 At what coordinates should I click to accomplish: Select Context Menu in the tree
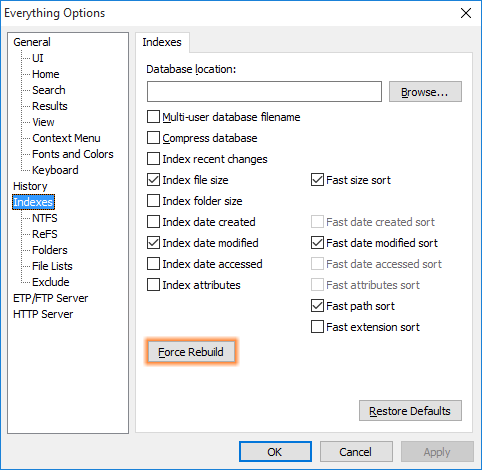[x=66, y=138]
